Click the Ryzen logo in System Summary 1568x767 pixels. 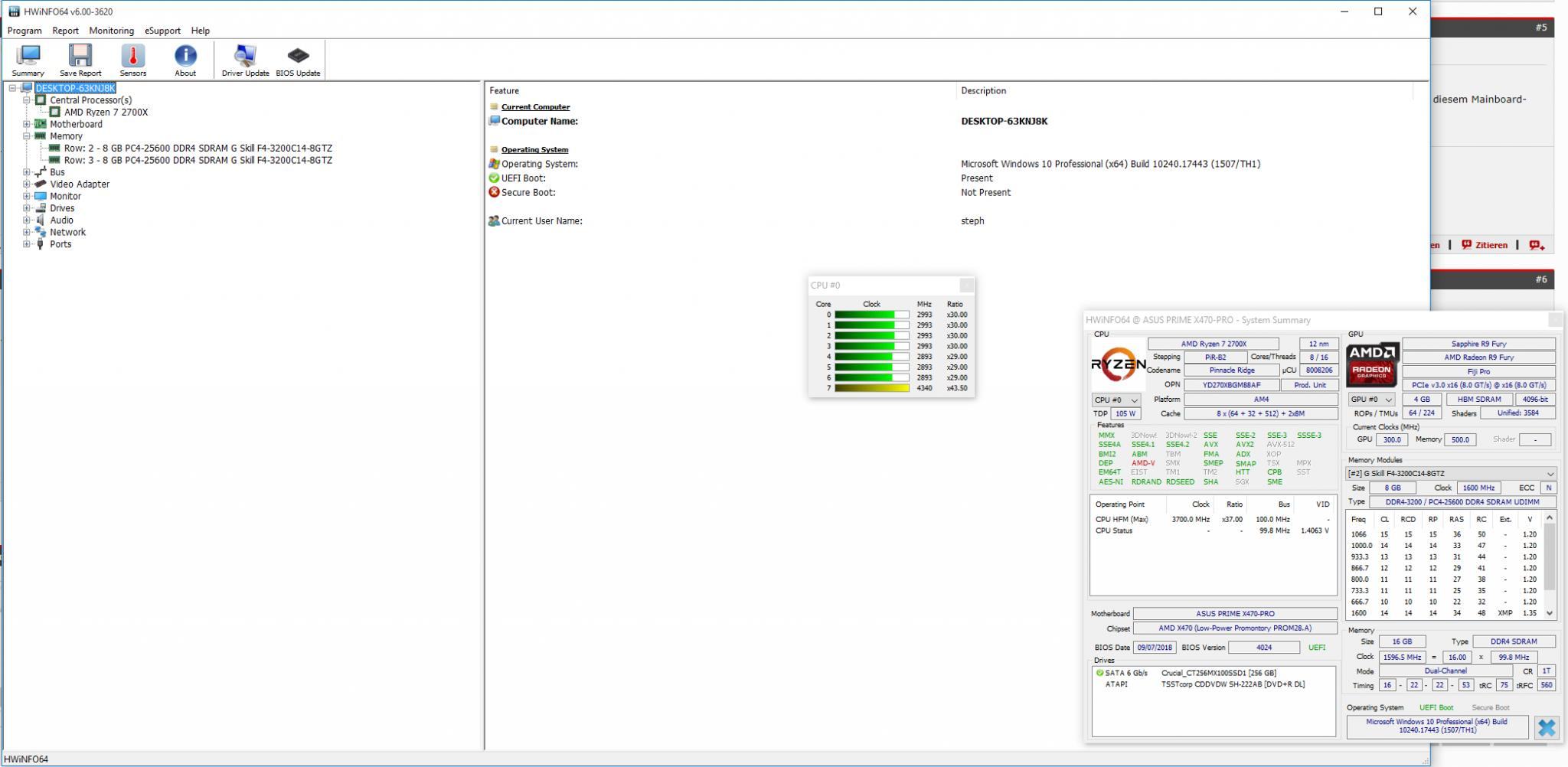point(1118,365)
